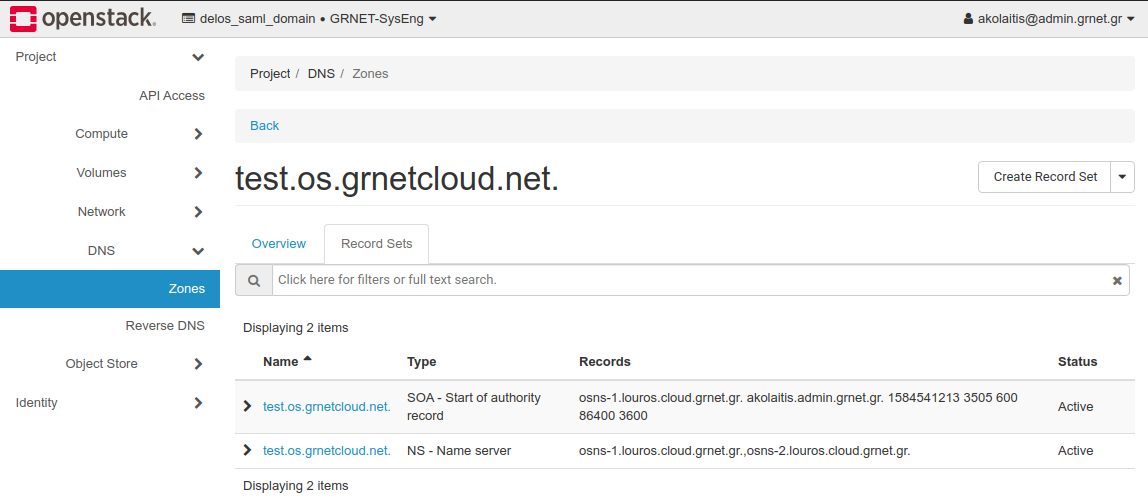Expand the NS record row chevron
The image size is (1148, 499).
[248, 450]
